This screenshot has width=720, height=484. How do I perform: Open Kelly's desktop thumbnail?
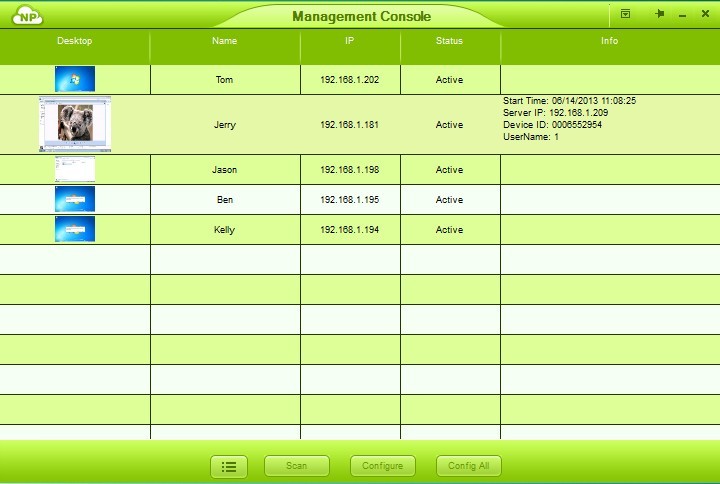click(75, 229)
